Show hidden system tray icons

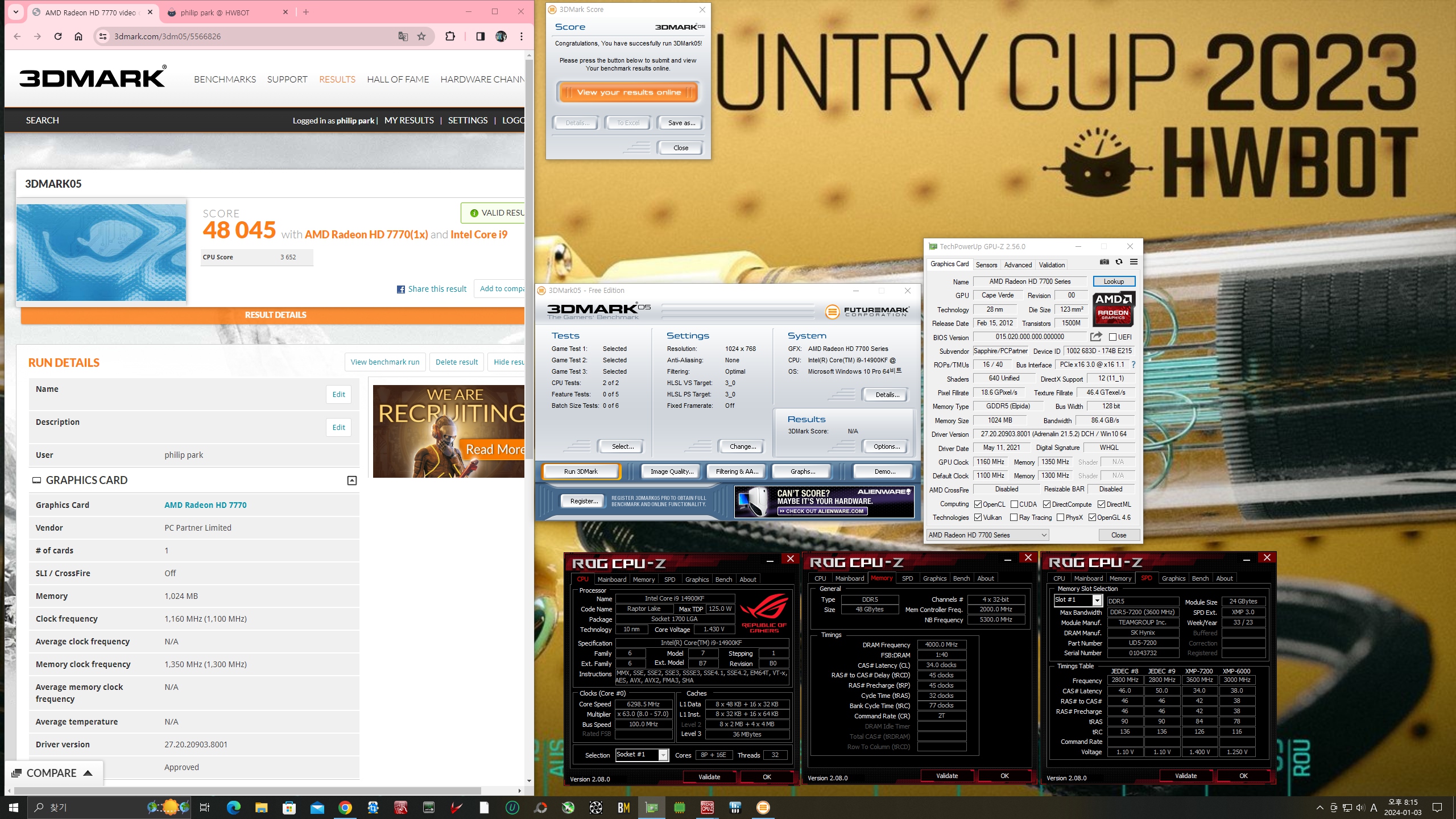click(1320, 808)
